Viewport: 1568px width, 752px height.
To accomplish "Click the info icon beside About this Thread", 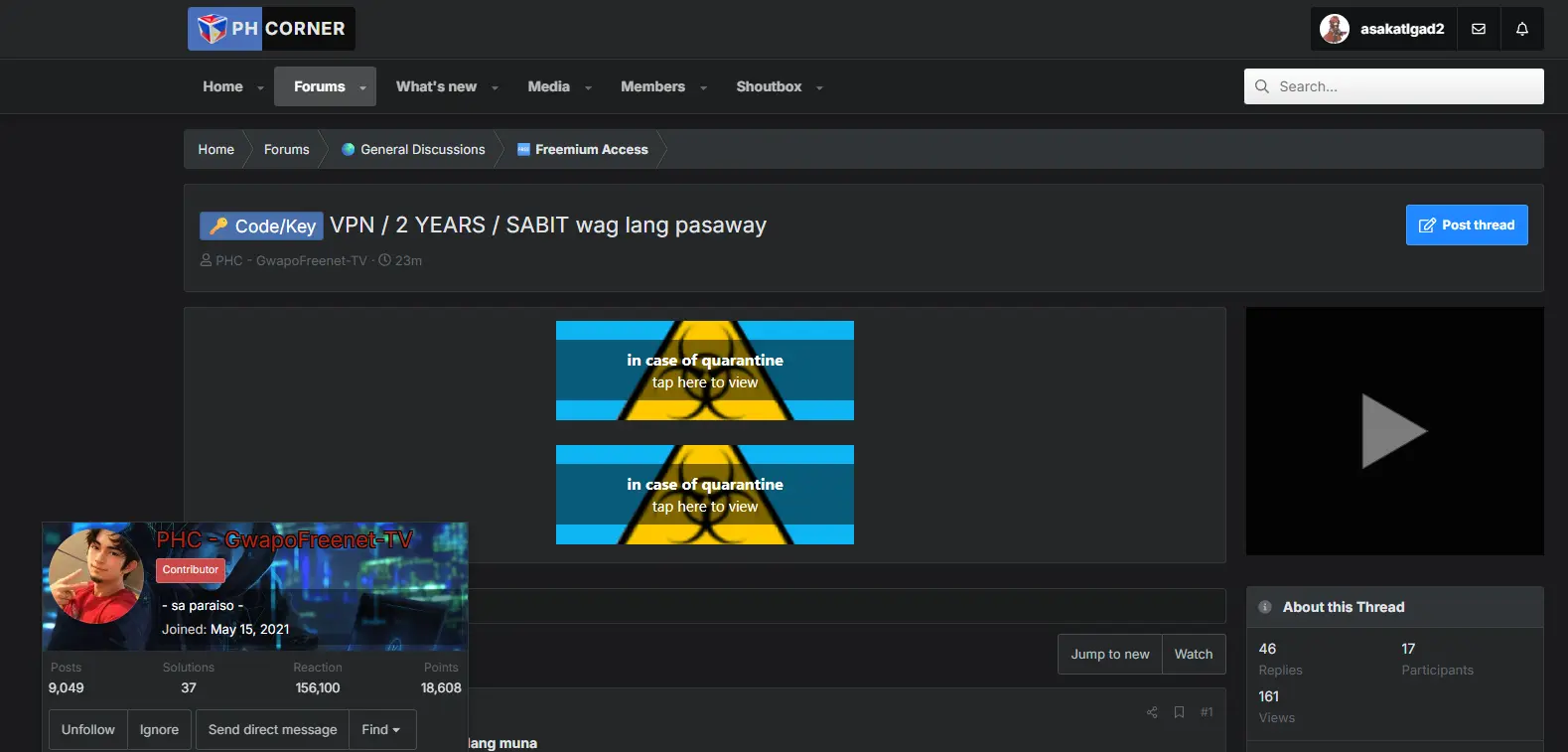I will tap(1265, 607).
